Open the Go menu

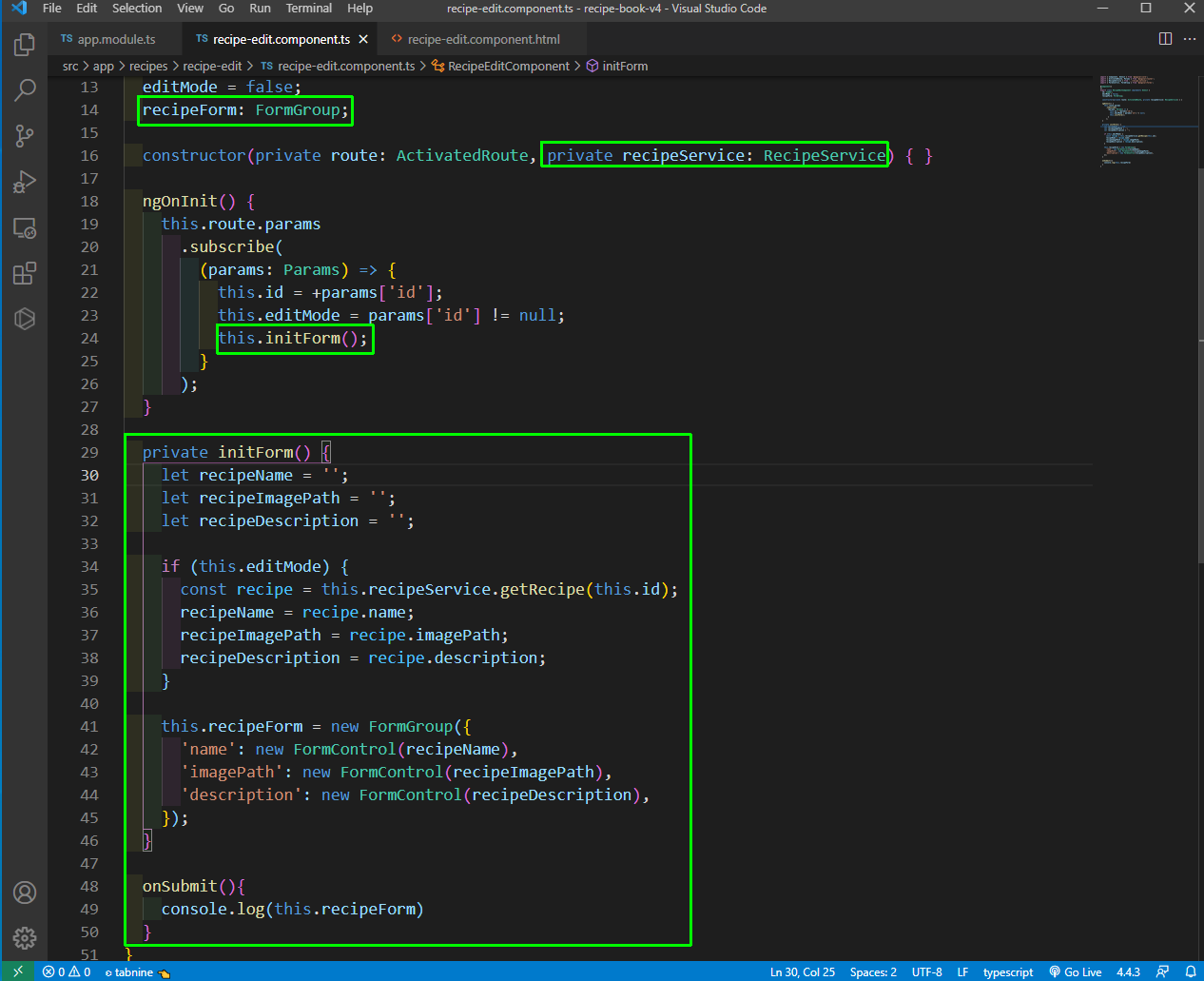click(x=226, y=9)
